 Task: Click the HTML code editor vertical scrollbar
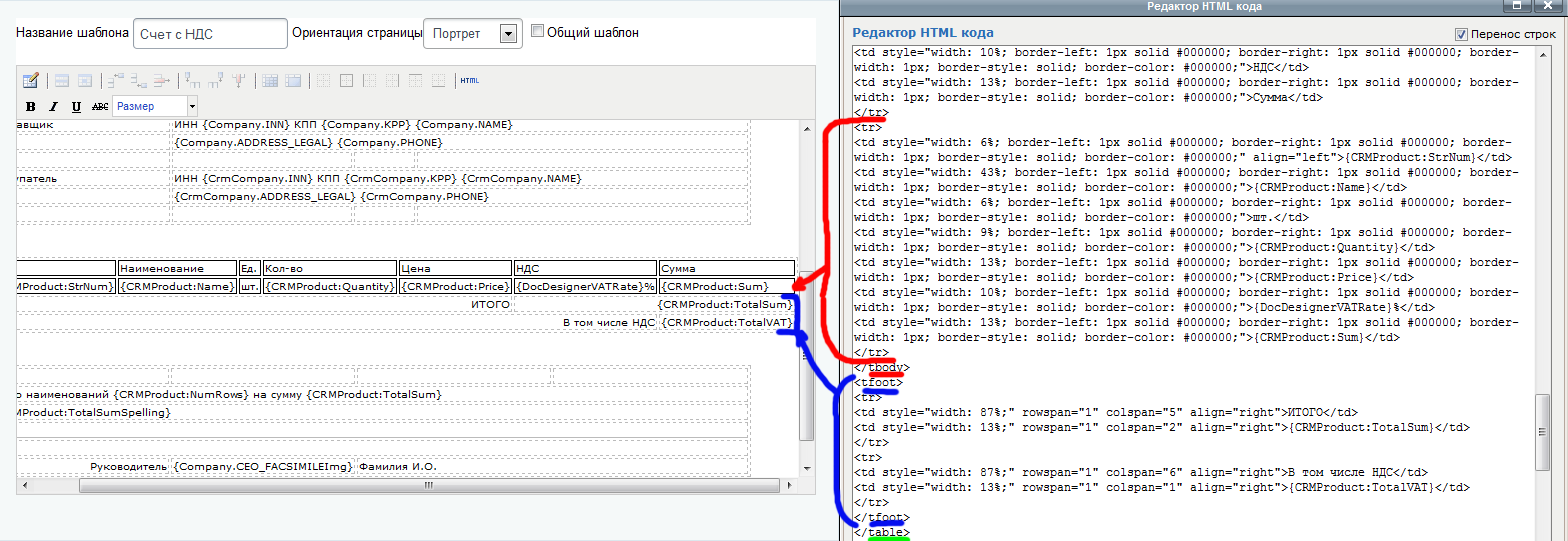1542,419
